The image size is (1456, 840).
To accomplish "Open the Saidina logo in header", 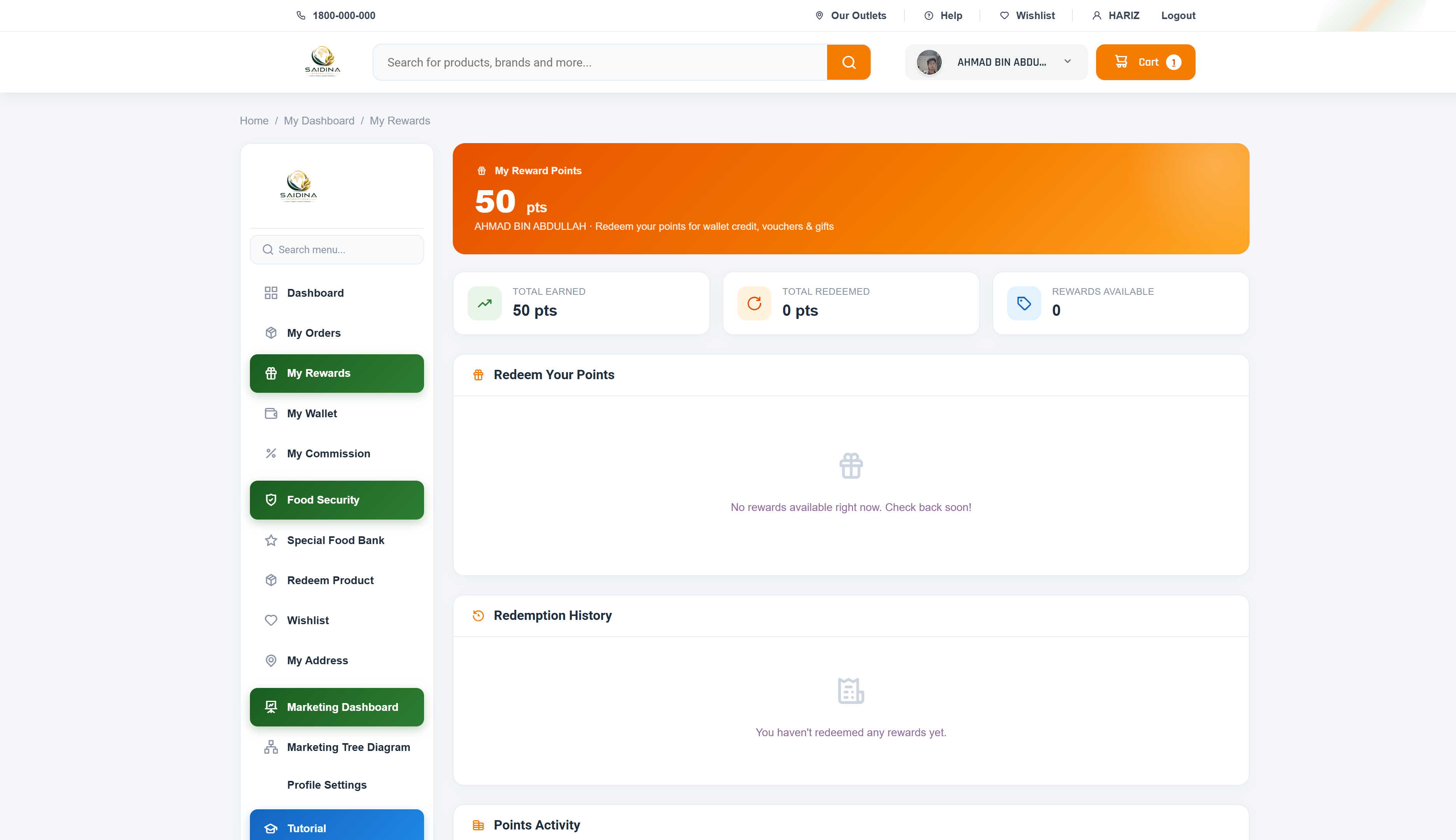I will (322, 61).
